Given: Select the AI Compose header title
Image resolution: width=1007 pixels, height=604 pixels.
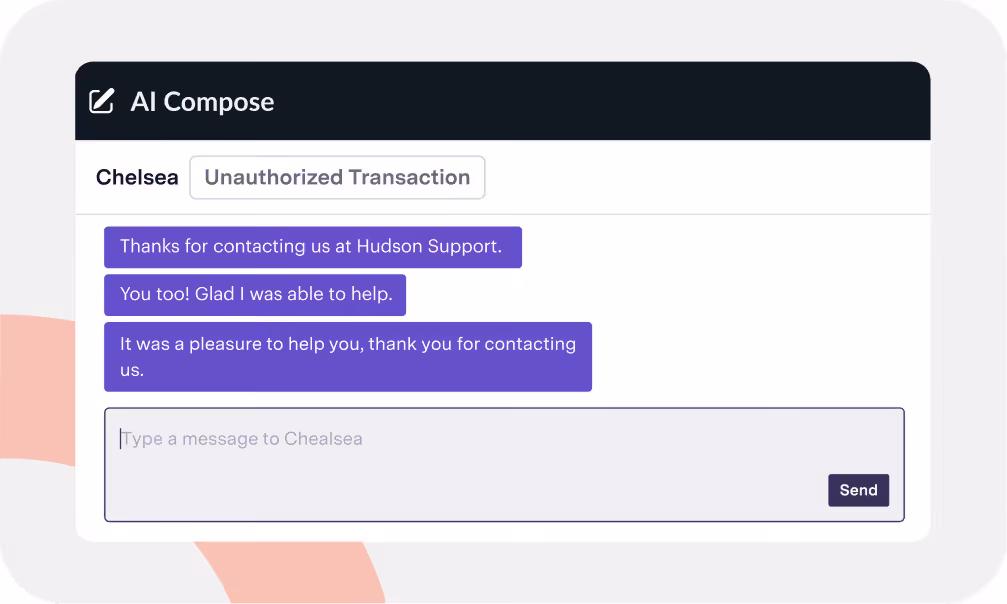Looking at the screenshot, I should pos(202,101).
